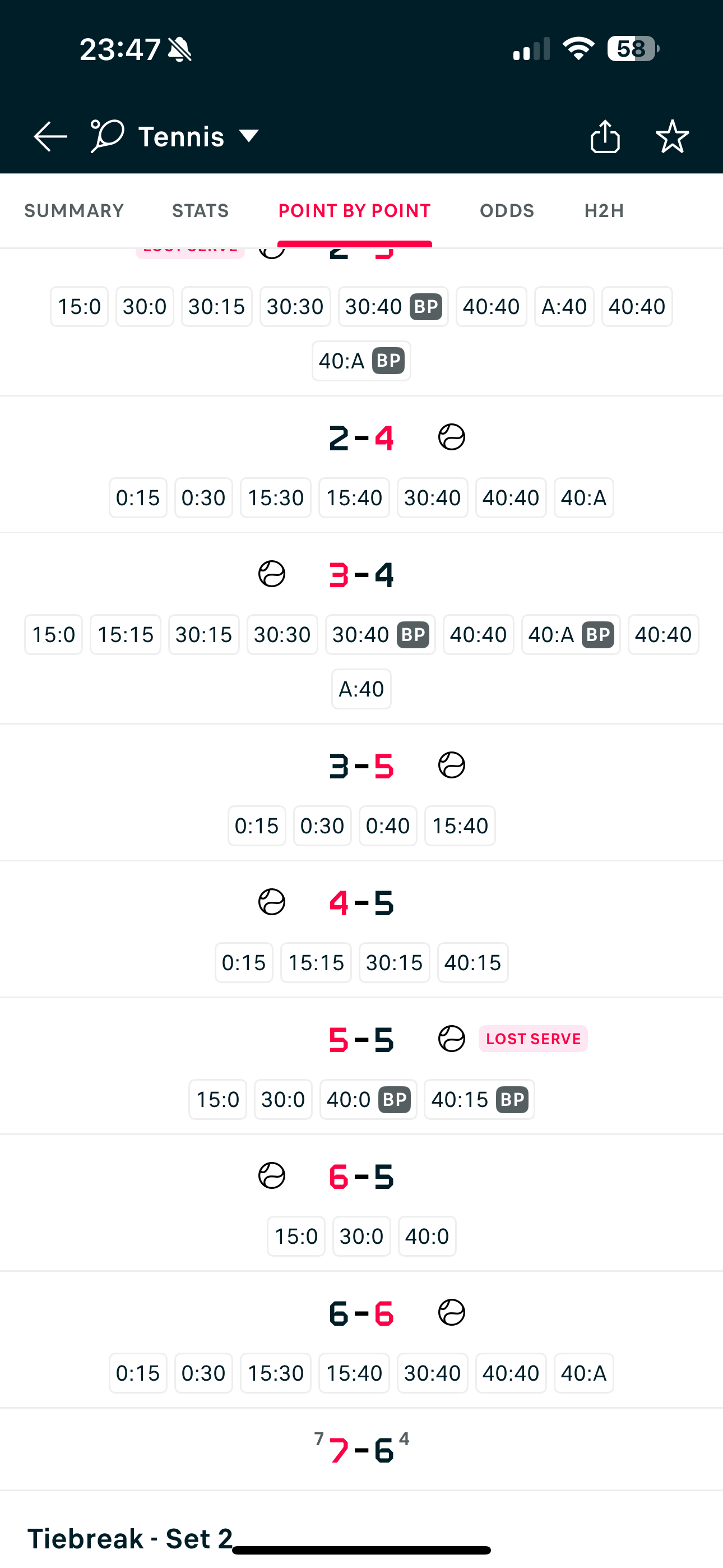Switch to the SUMMARY tab
Image resolution: width=723 pixels, height=1568 pixels.
[74, 211]
